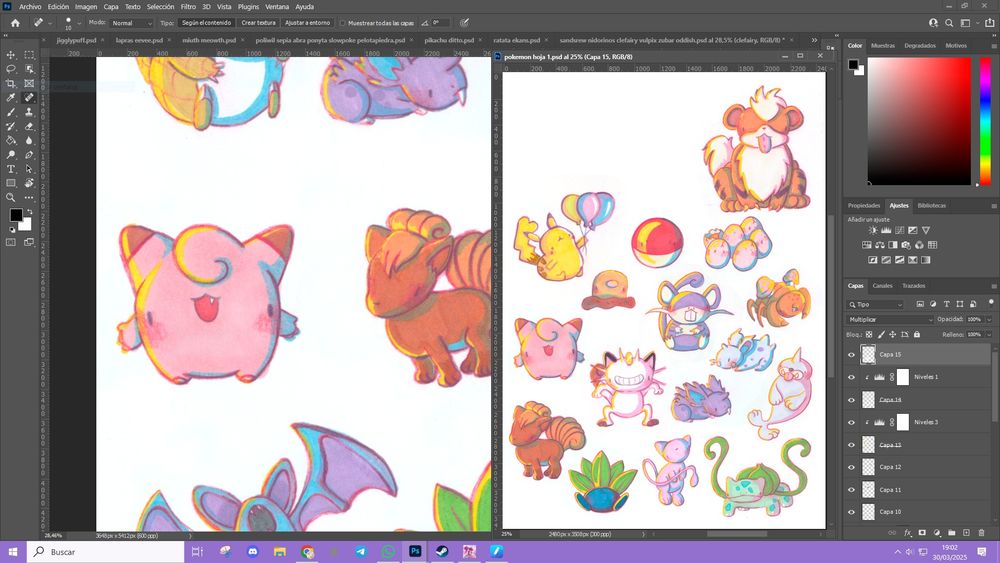Select the Paint Bucket tool
The width and height of the screenshot is (1000, 563).
11,140
